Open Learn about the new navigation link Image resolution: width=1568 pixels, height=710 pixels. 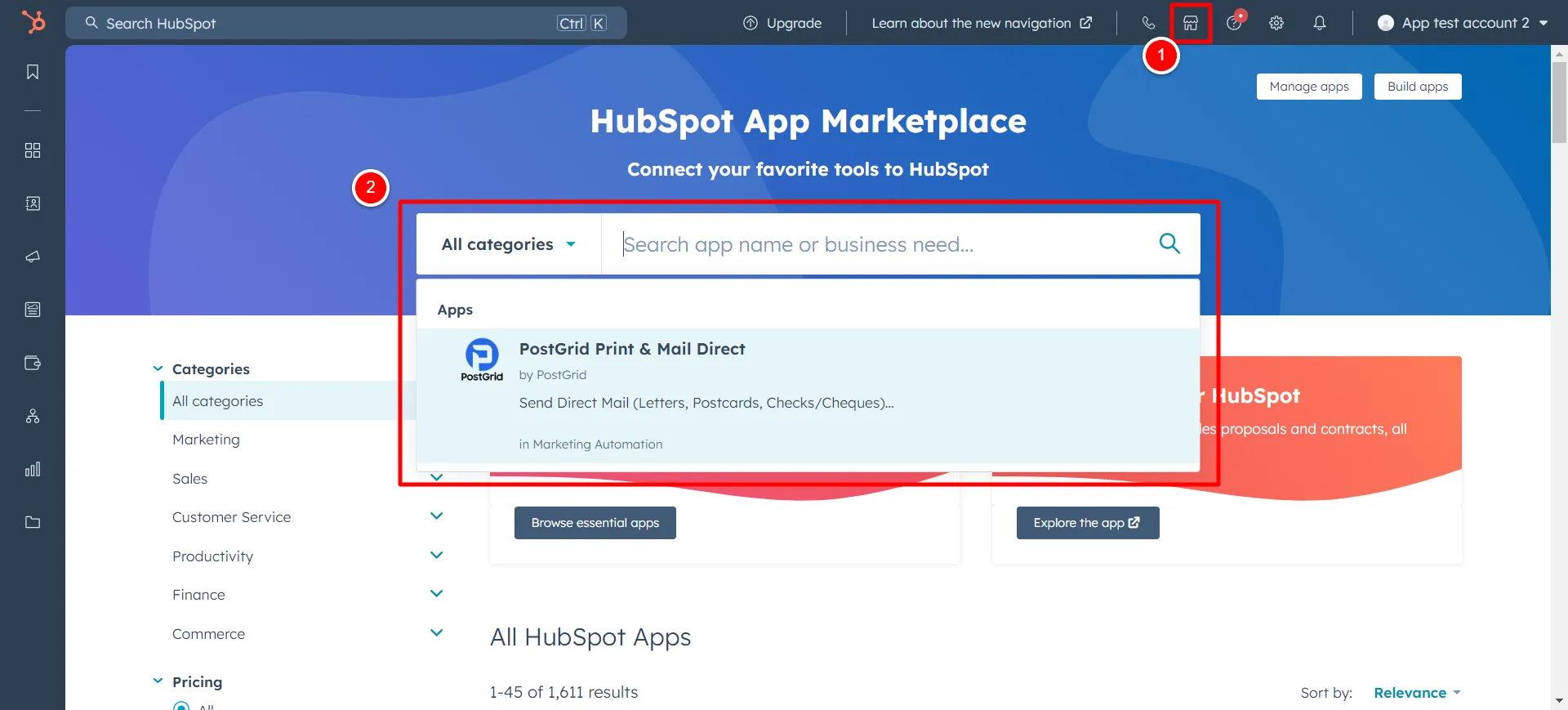[x=982, y=23]
